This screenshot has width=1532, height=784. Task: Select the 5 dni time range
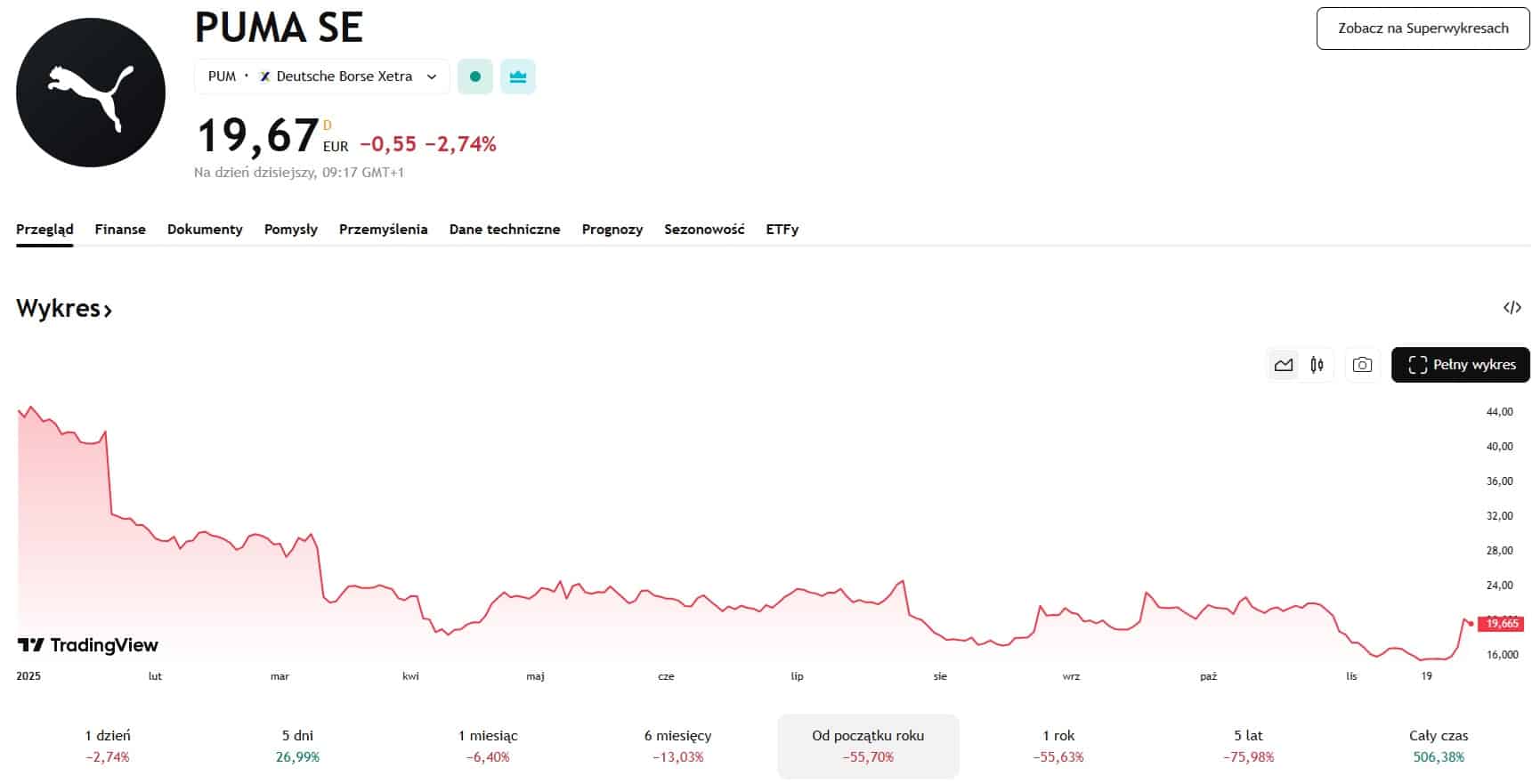(297, 746)
